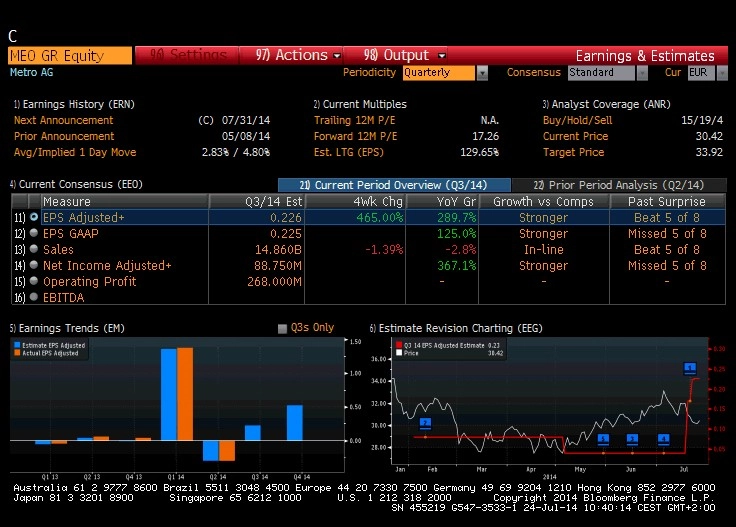
Task: Click the In-line growth vs comps cell
Action: [x=544, y=250]
